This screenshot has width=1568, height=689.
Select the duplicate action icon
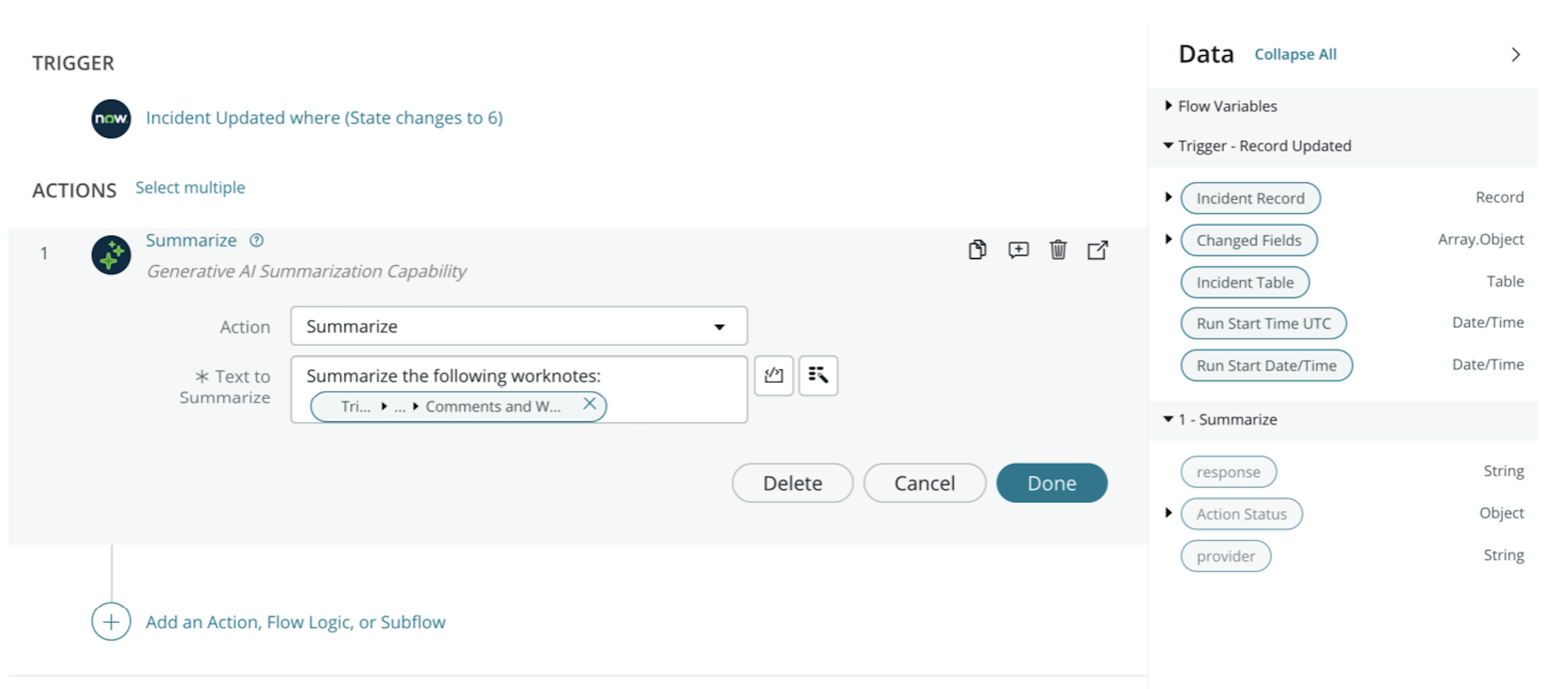click(x=977, y=250)
